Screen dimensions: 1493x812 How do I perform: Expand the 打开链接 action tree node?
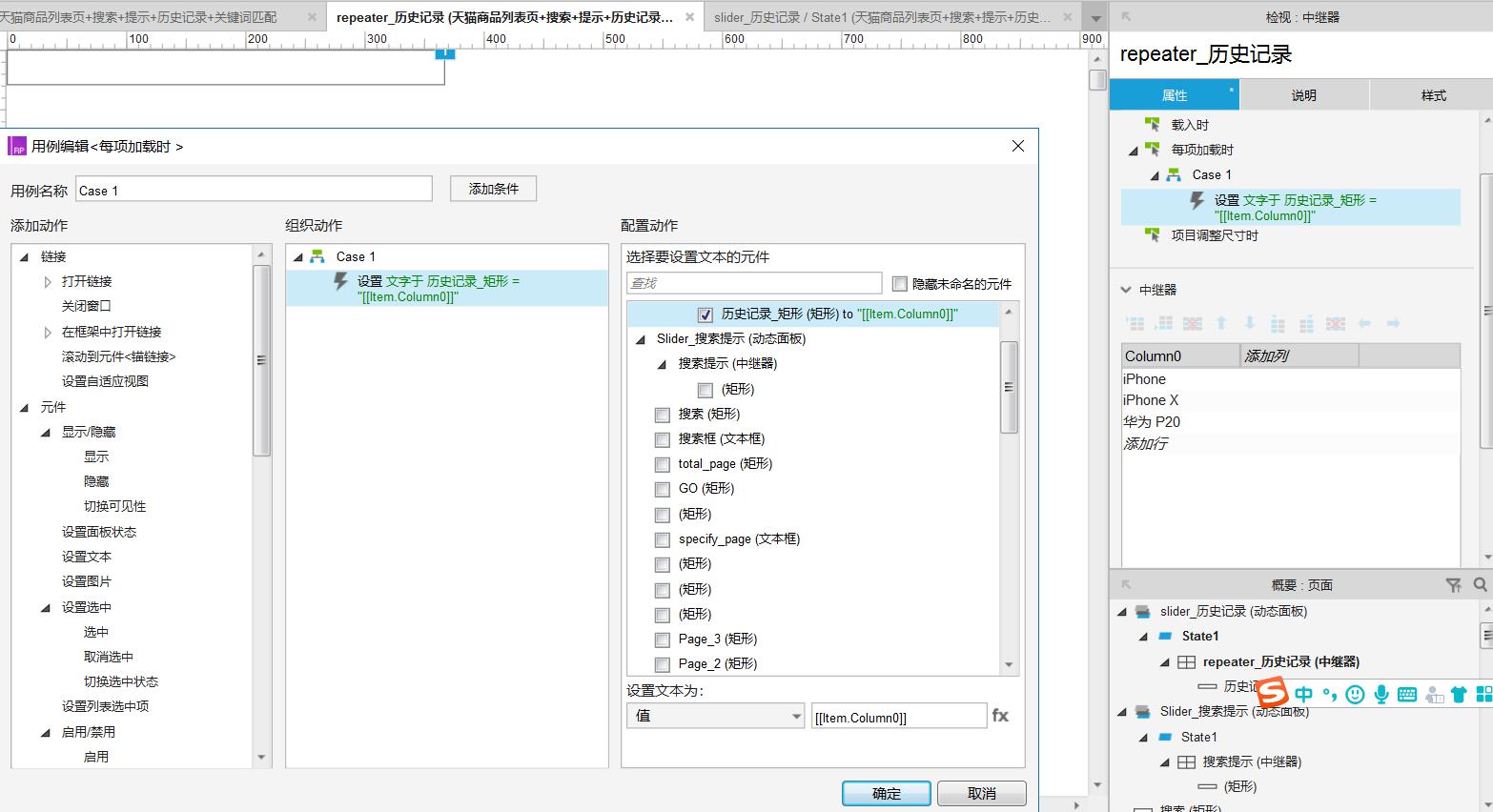[x=48, y=282]
